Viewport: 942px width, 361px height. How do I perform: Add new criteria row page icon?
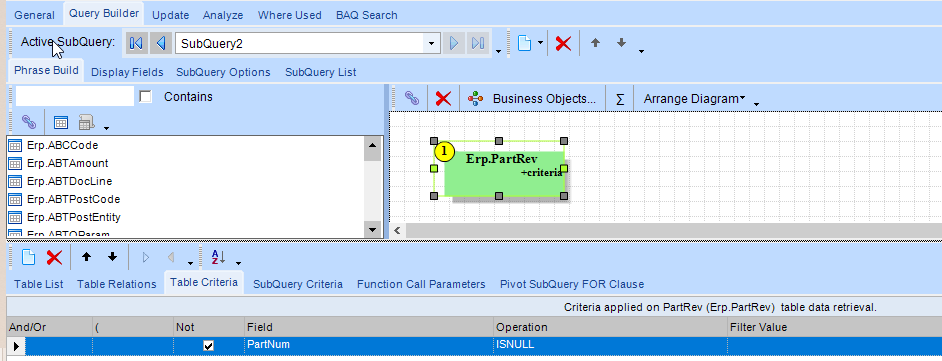coord(28,257)
